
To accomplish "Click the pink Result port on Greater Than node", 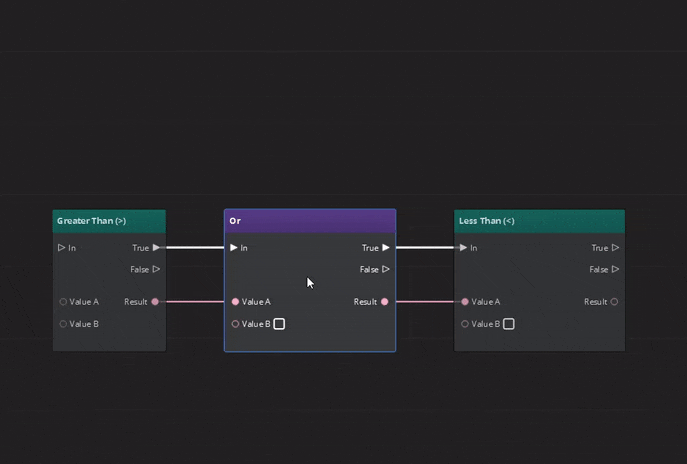I will pos(155,302).
